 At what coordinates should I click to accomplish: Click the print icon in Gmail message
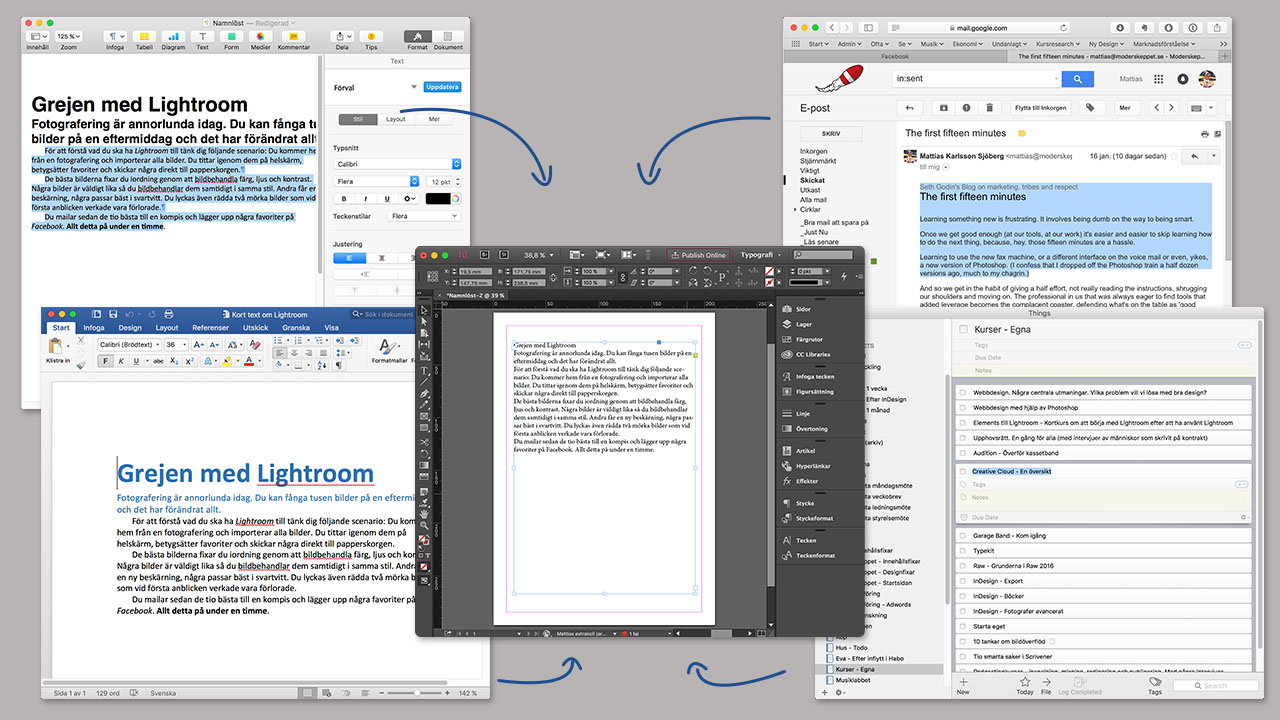[x=1205, y=133]
